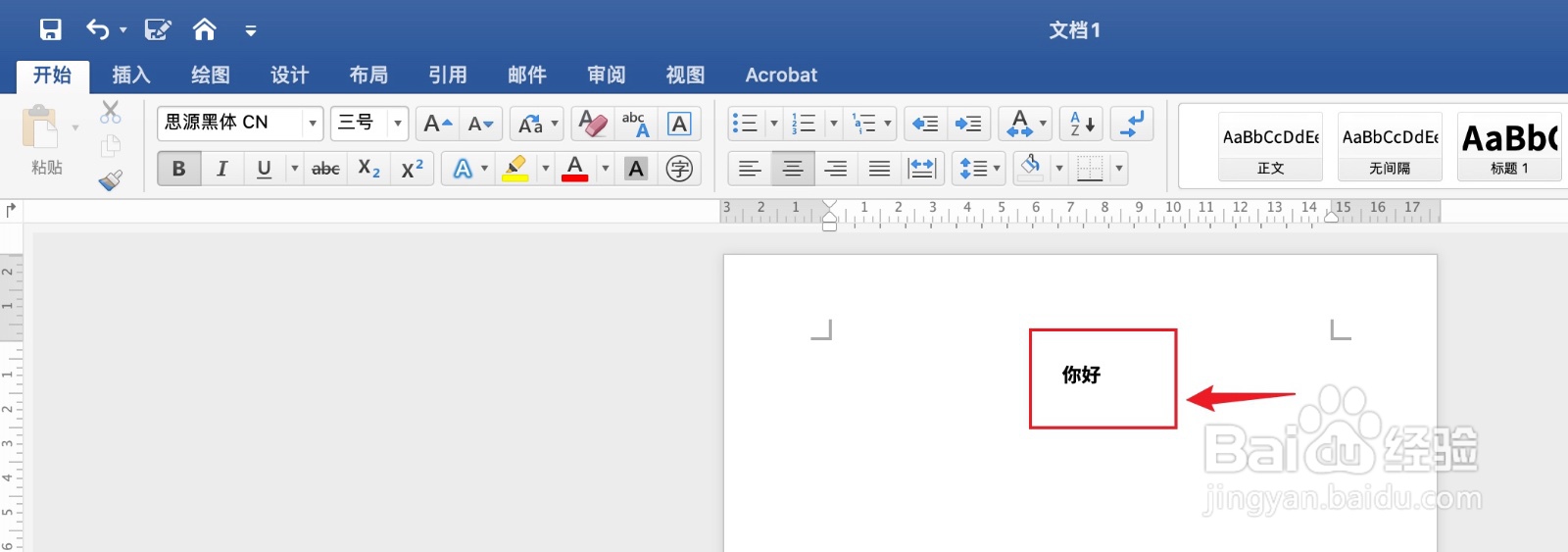Toggle Subscript formatting
Screen dimensions: 1568x552
[368, 169]
